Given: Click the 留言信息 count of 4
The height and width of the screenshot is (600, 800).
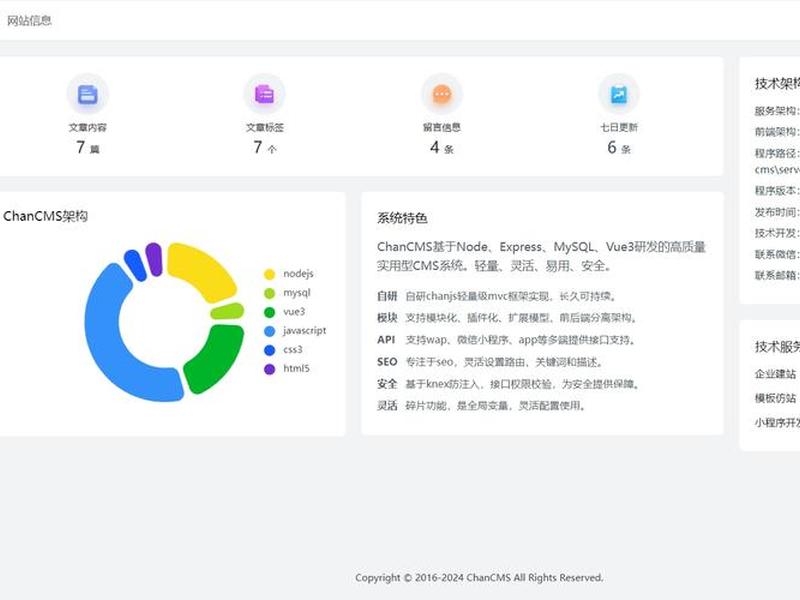Looking at the screenshot, I should (435, 147).
